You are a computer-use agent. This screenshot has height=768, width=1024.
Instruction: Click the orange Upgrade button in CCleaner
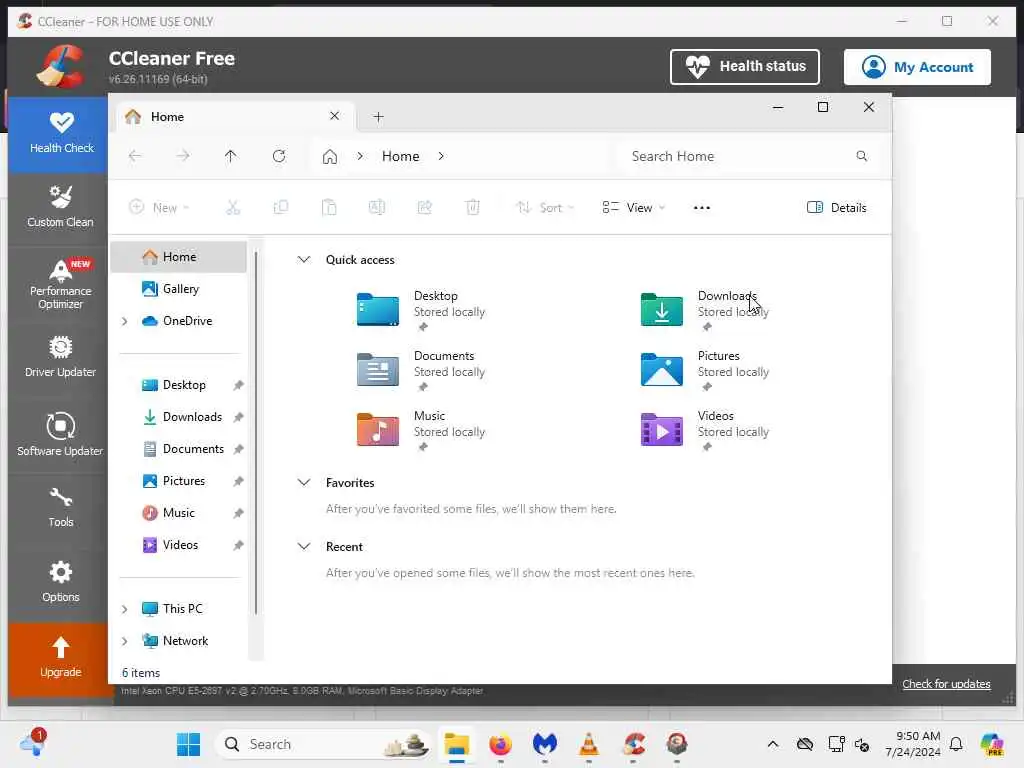click(60, 658)
